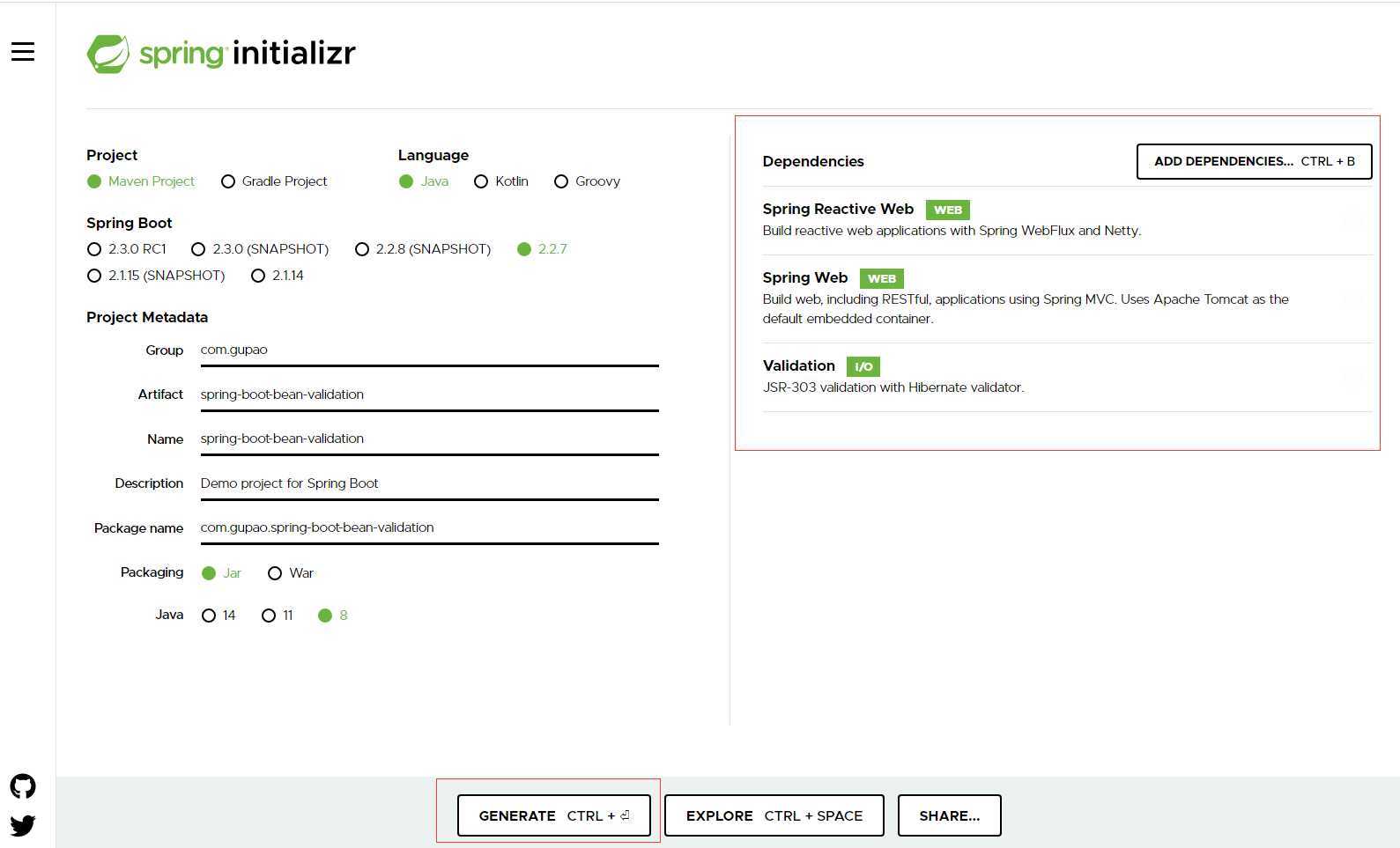Image resolution: width=1400 pixels, height=848 pixels.
Task: Choose Java language
Action: (424, 181)
